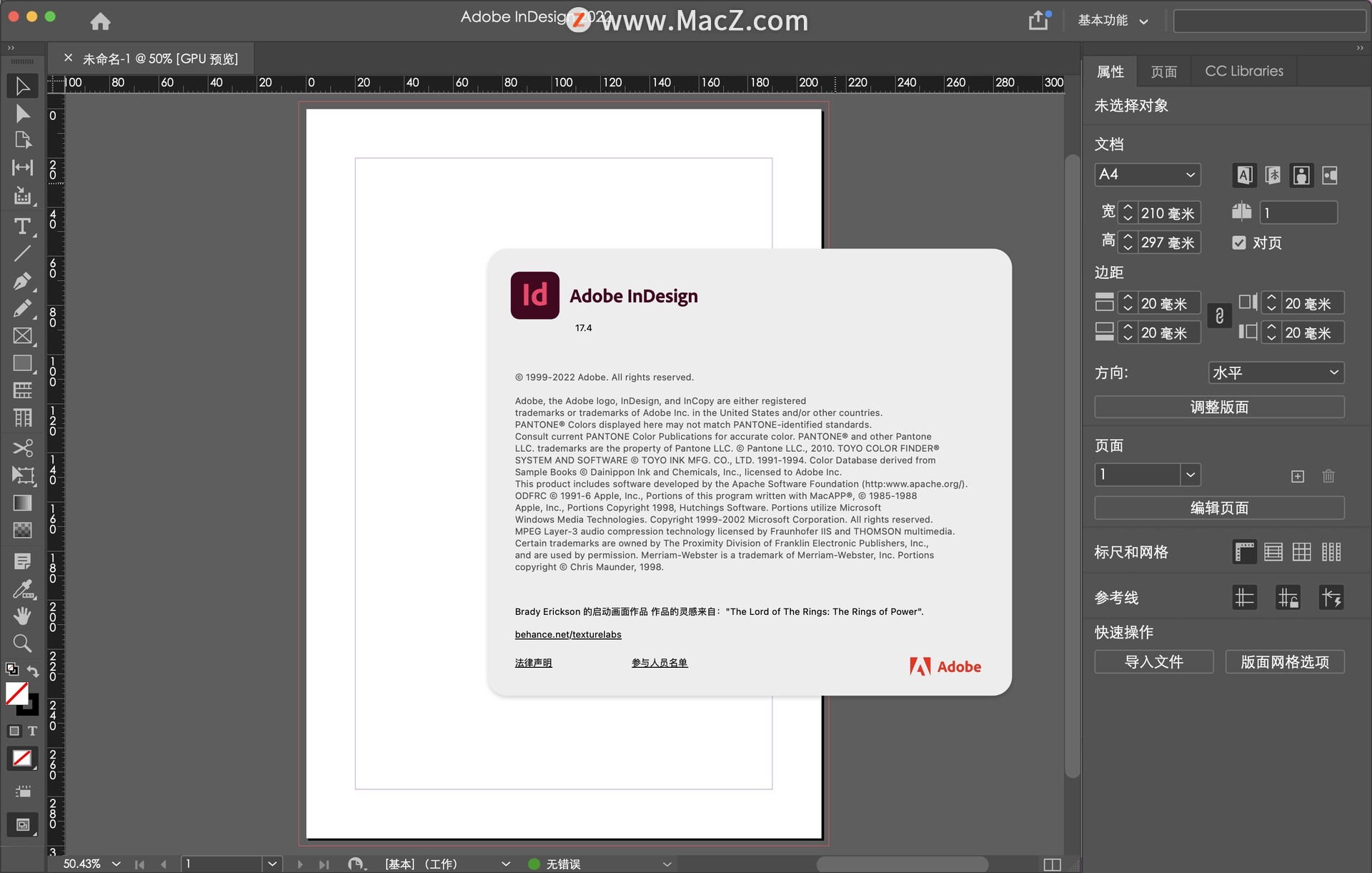Expand the 水平 direction dropdown
The width and height of the screenshot is (1372, 873).
point(1276,373)
